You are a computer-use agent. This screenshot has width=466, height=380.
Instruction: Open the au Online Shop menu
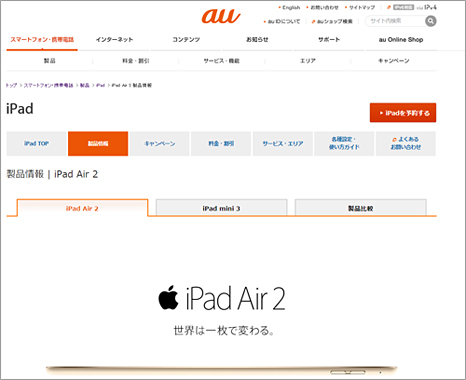tap(401, 40)
